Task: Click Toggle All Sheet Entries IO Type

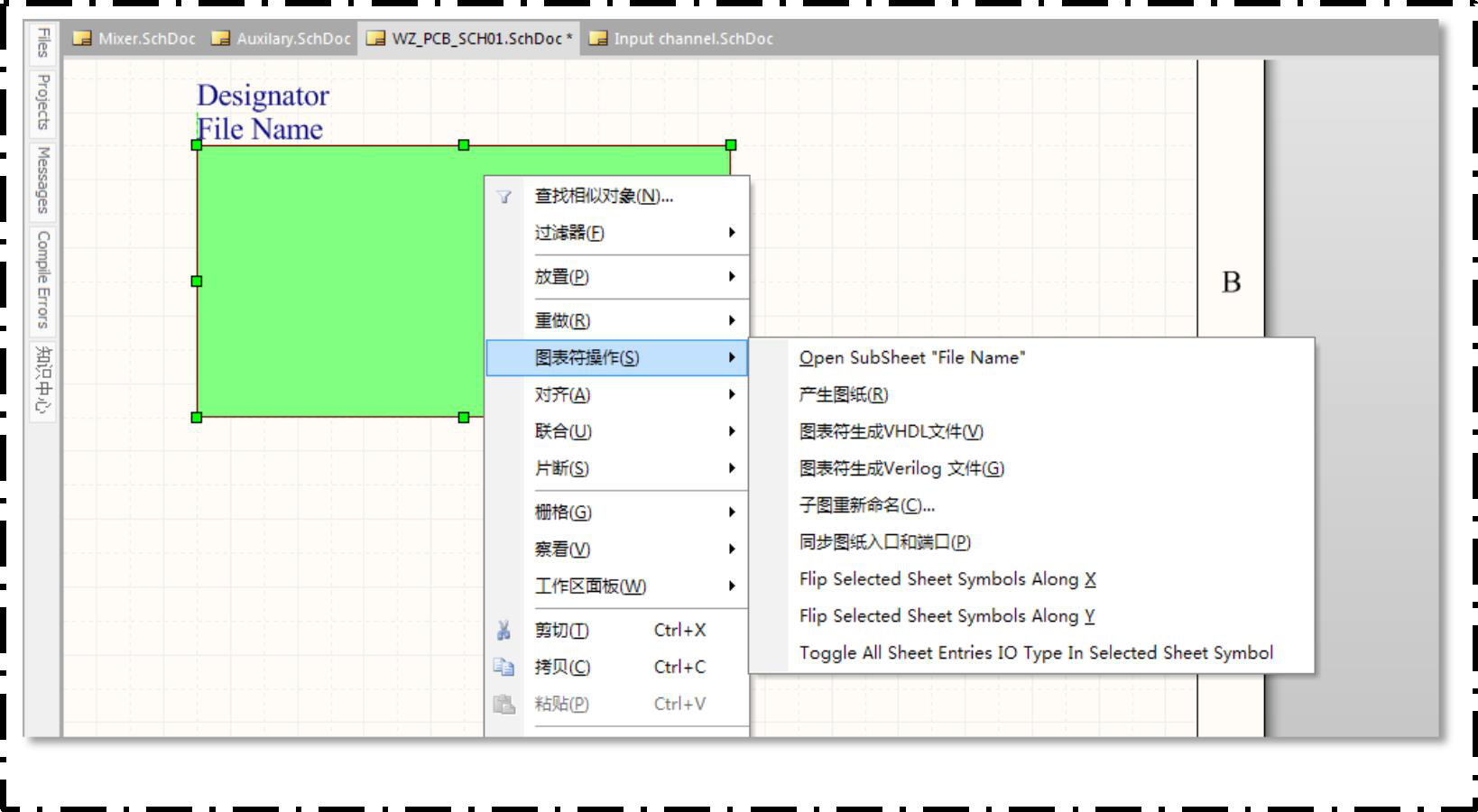Action: tap(1036, 653)
